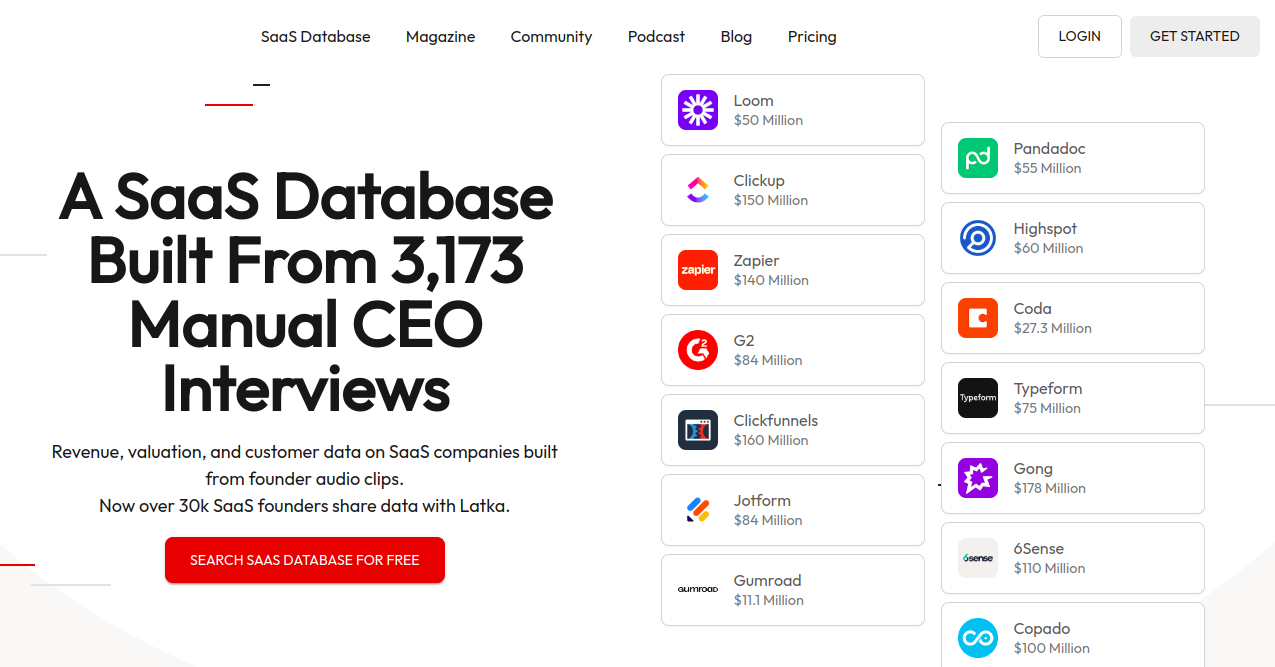
Task: Select the $140 Million figure under Zapier
Action: pos(772,280)
